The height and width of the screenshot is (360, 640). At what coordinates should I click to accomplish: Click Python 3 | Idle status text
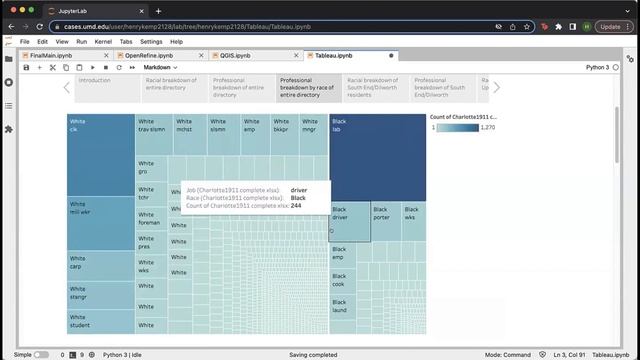[122, 355]
